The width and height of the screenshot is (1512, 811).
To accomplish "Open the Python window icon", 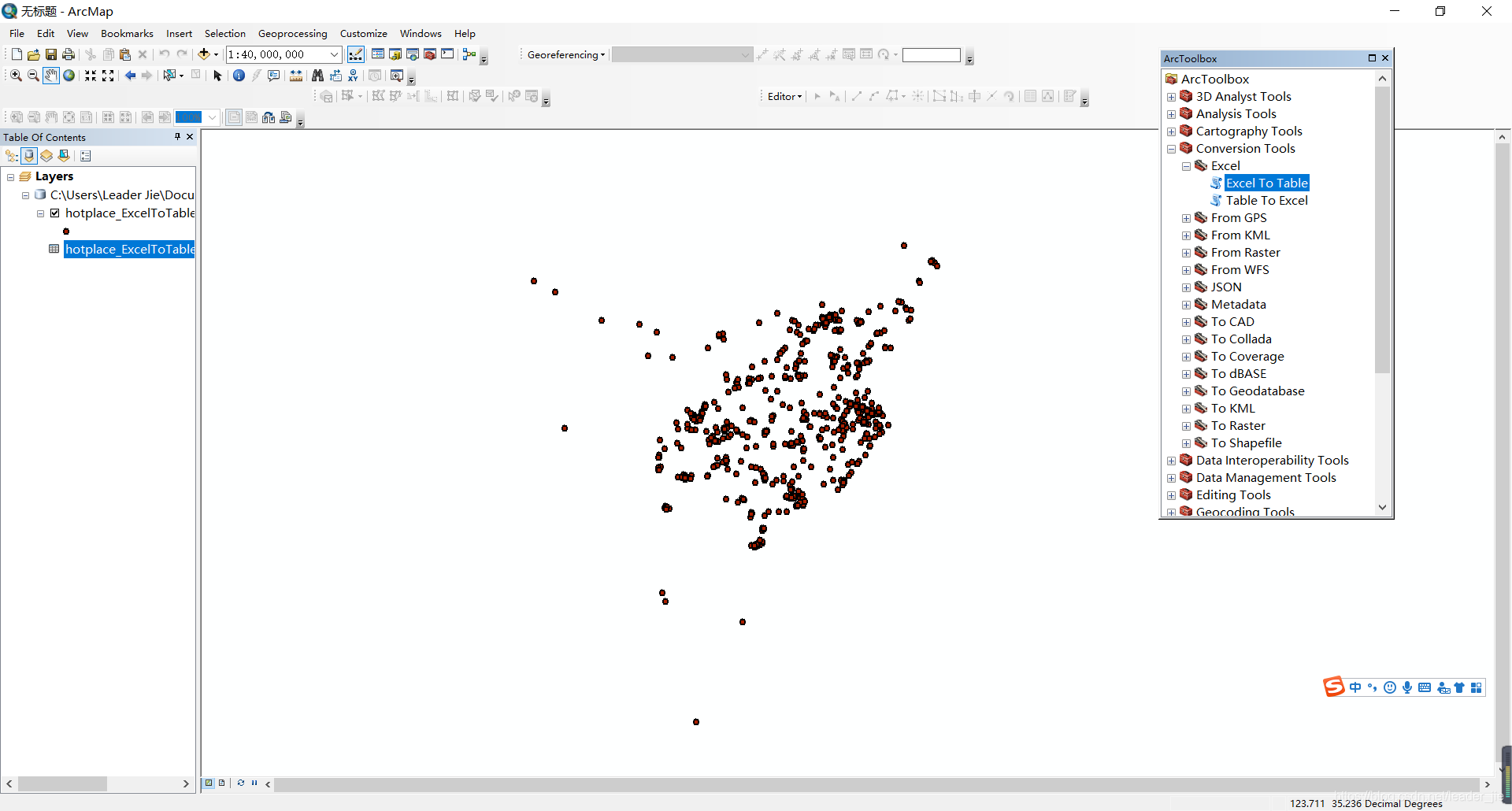I will click(x=447, y=54).
